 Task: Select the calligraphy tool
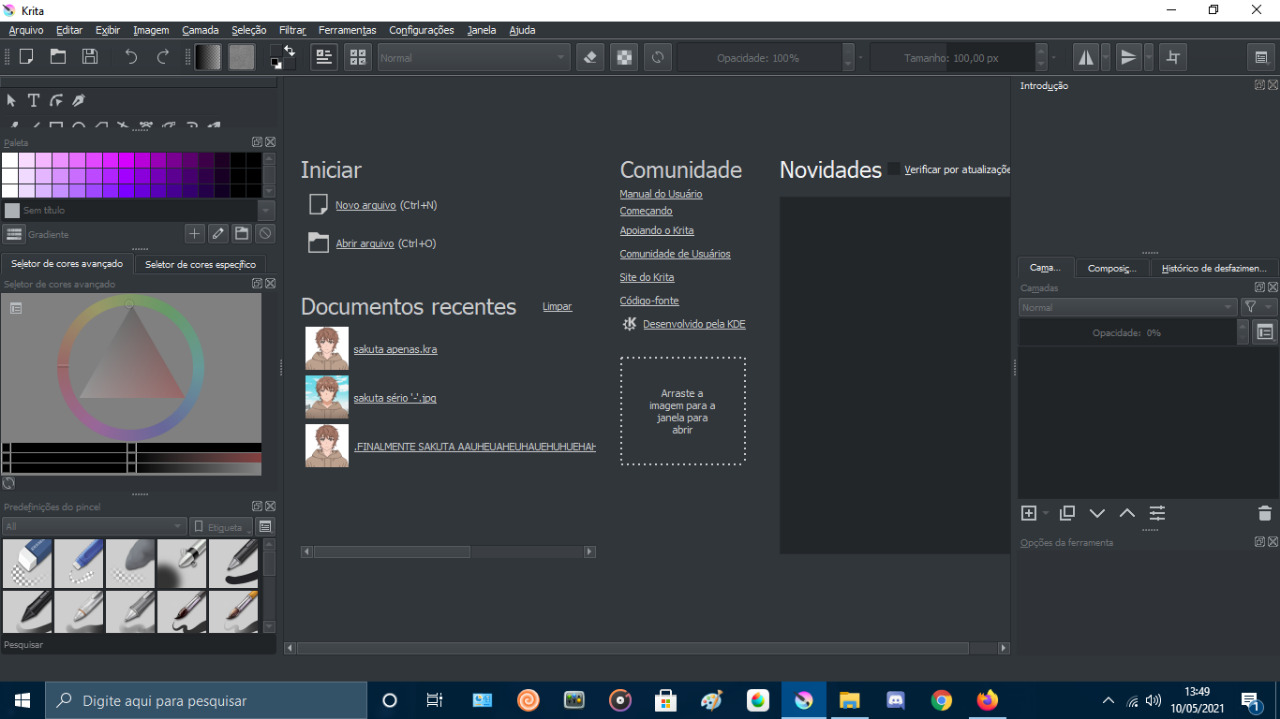click(x=78, y=100)
